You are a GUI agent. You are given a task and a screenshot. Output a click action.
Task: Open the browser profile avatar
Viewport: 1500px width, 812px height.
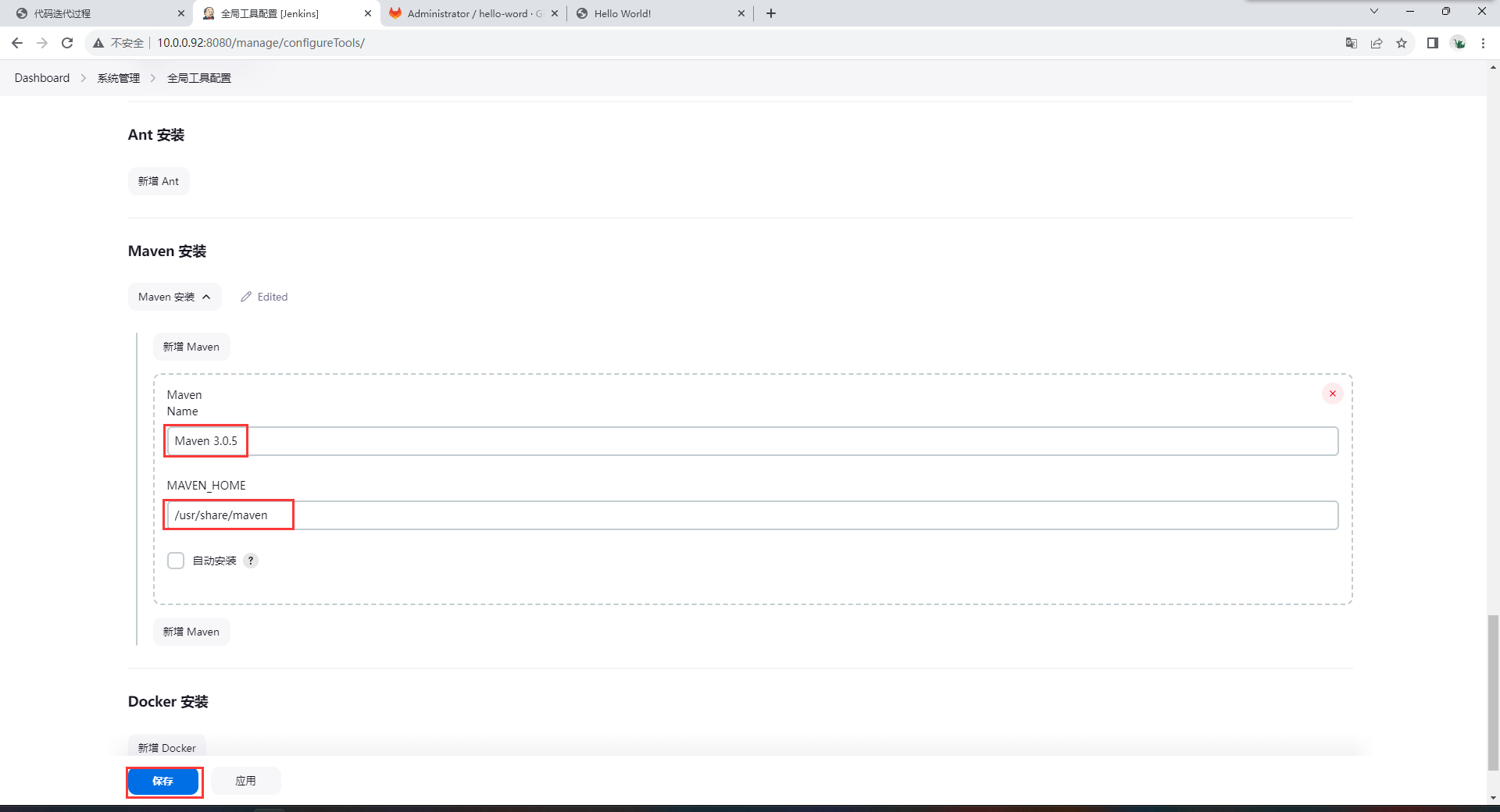(1459, 43)
